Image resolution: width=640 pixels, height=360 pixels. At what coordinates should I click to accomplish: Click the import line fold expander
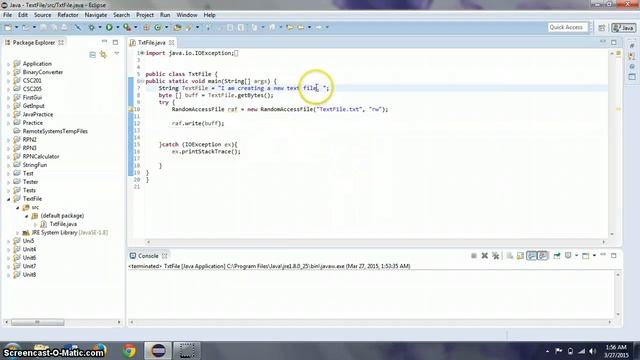pos(142,53)
